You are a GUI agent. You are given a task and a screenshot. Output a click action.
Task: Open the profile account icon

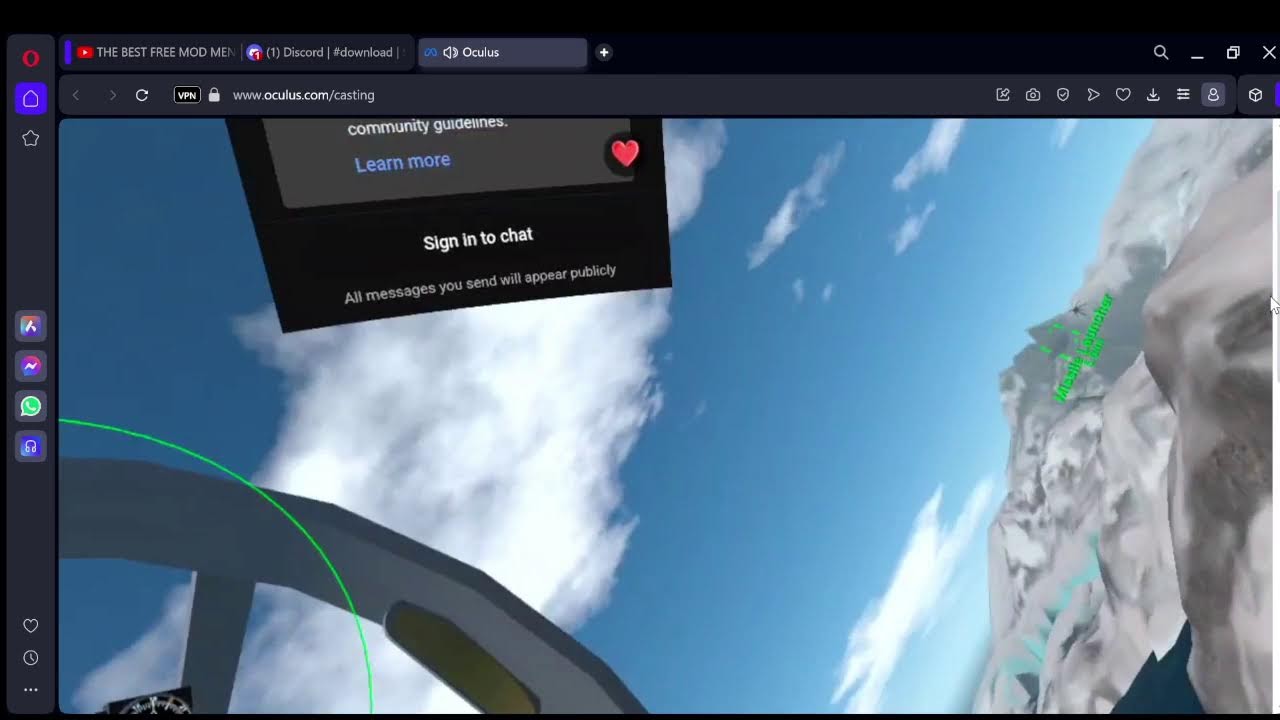click(1213, 95)
